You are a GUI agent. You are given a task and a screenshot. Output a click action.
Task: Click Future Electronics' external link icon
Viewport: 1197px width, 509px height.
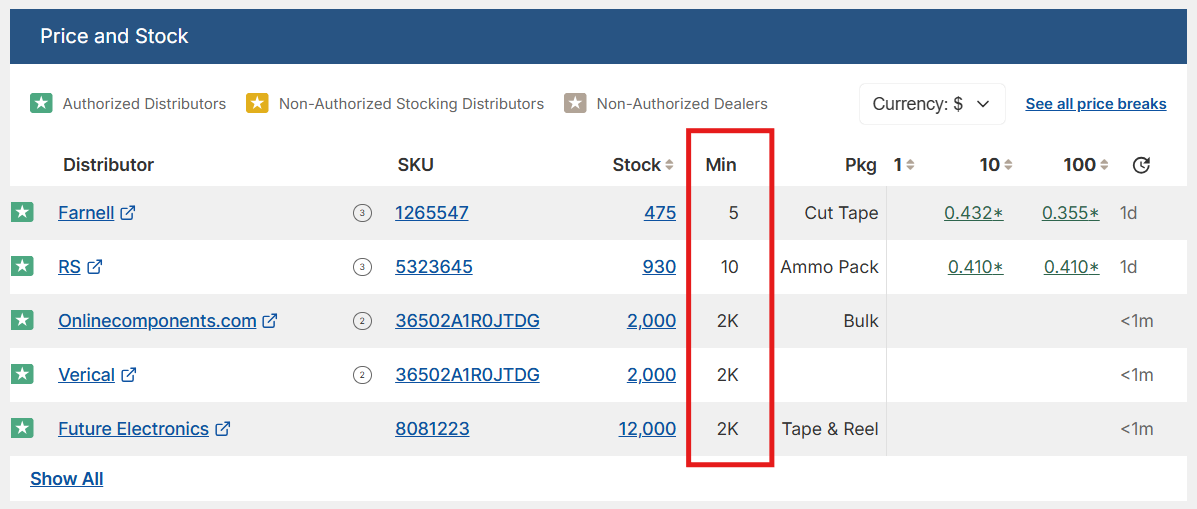(x=223, y=429)
